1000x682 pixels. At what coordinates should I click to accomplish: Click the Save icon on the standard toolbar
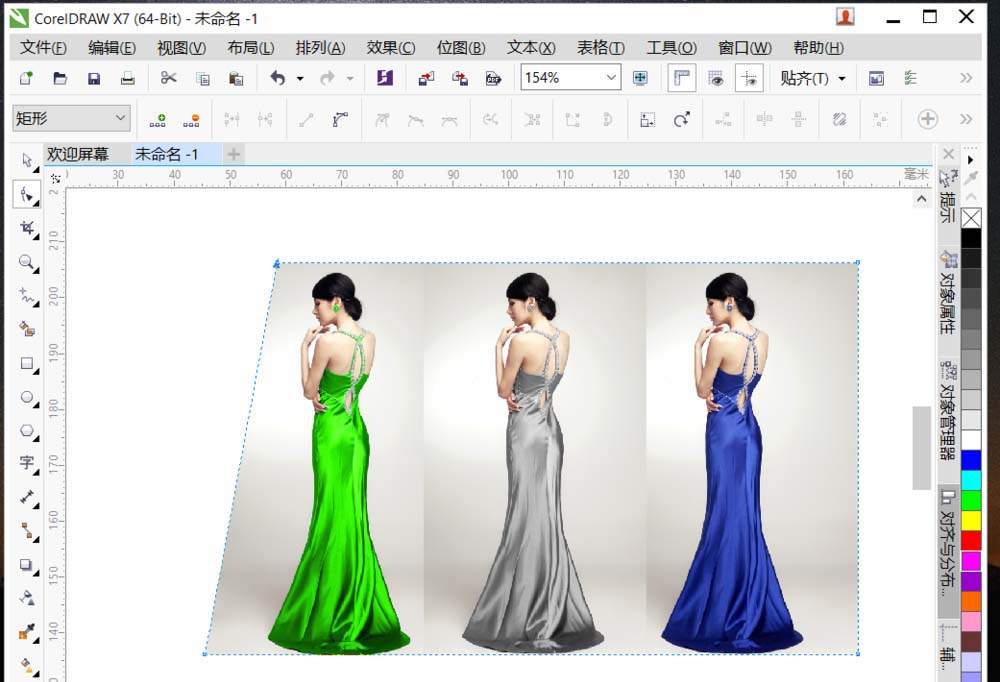click(x=94, y=78)
